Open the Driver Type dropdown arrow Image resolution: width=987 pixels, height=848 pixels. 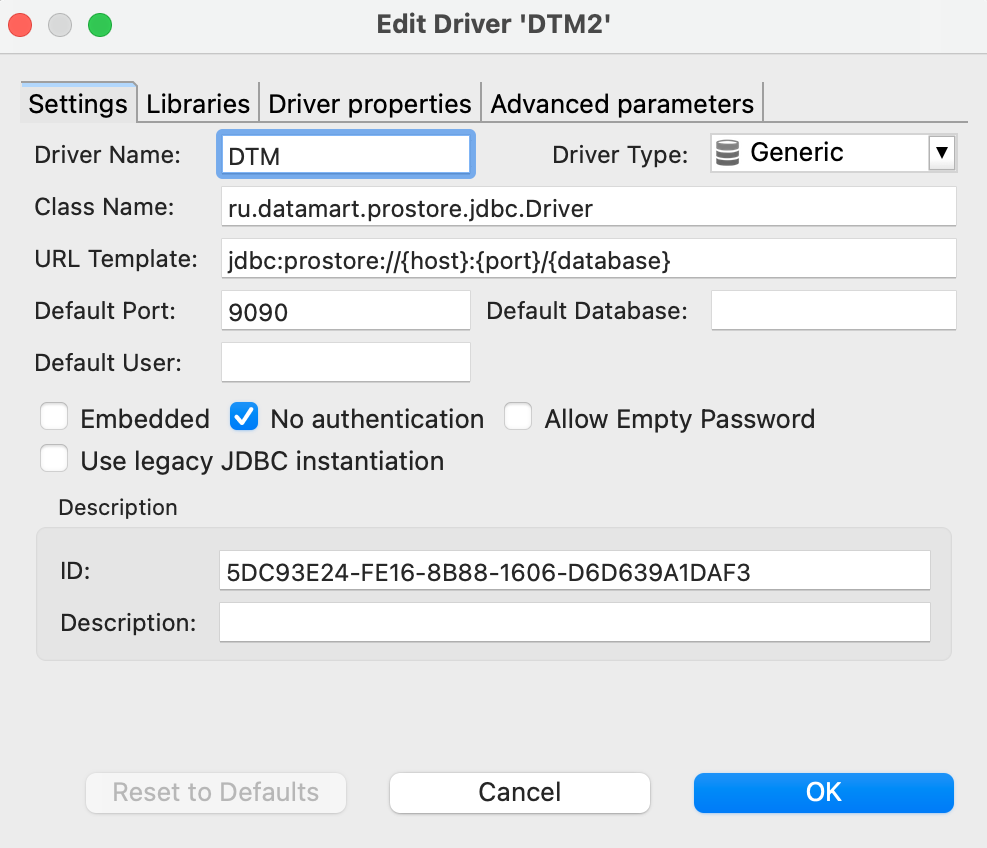(x=940, y=153)
